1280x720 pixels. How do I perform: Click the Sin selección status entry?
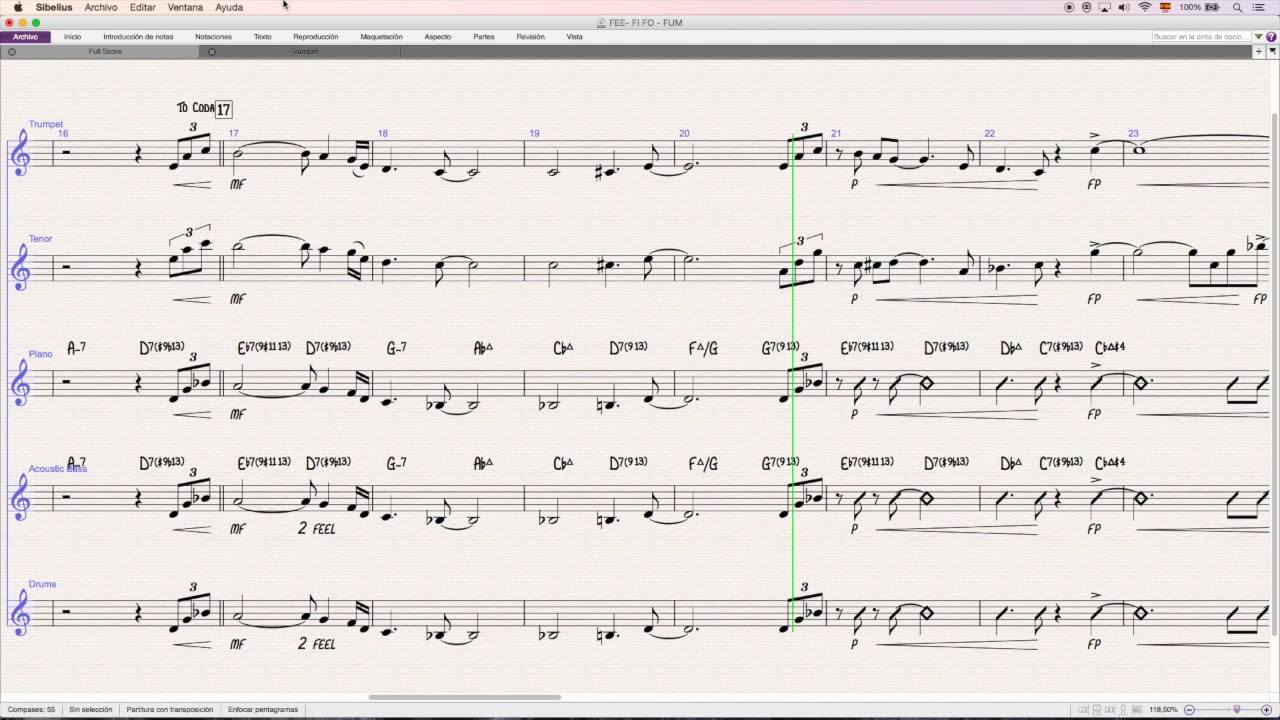tap(91, 710)
